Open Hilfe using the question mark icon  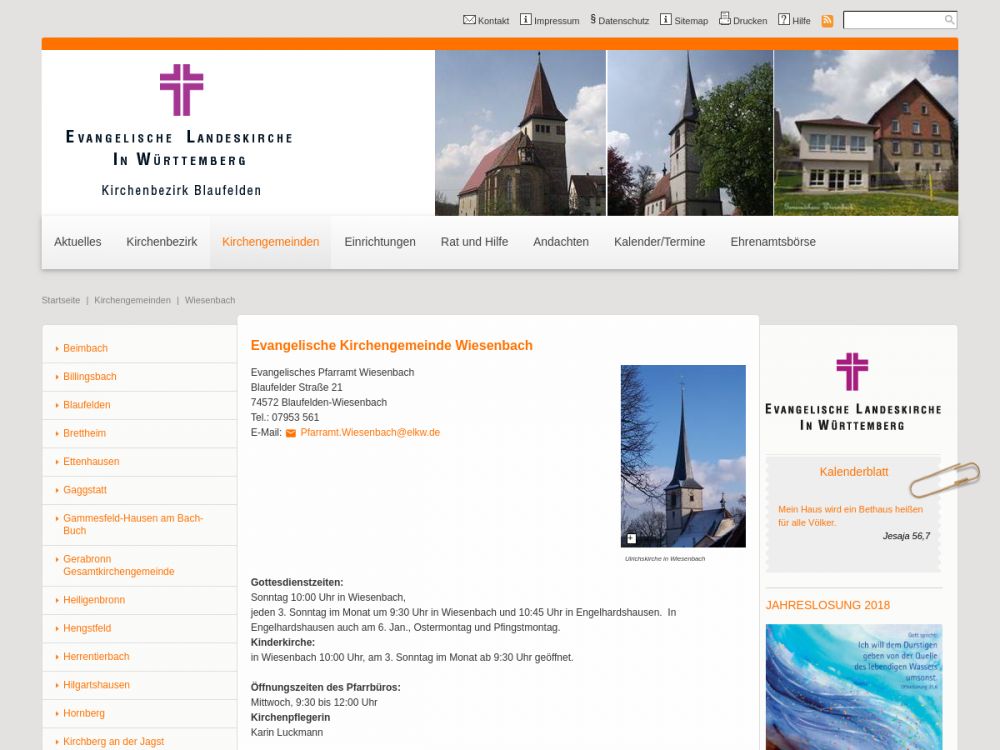784,20
